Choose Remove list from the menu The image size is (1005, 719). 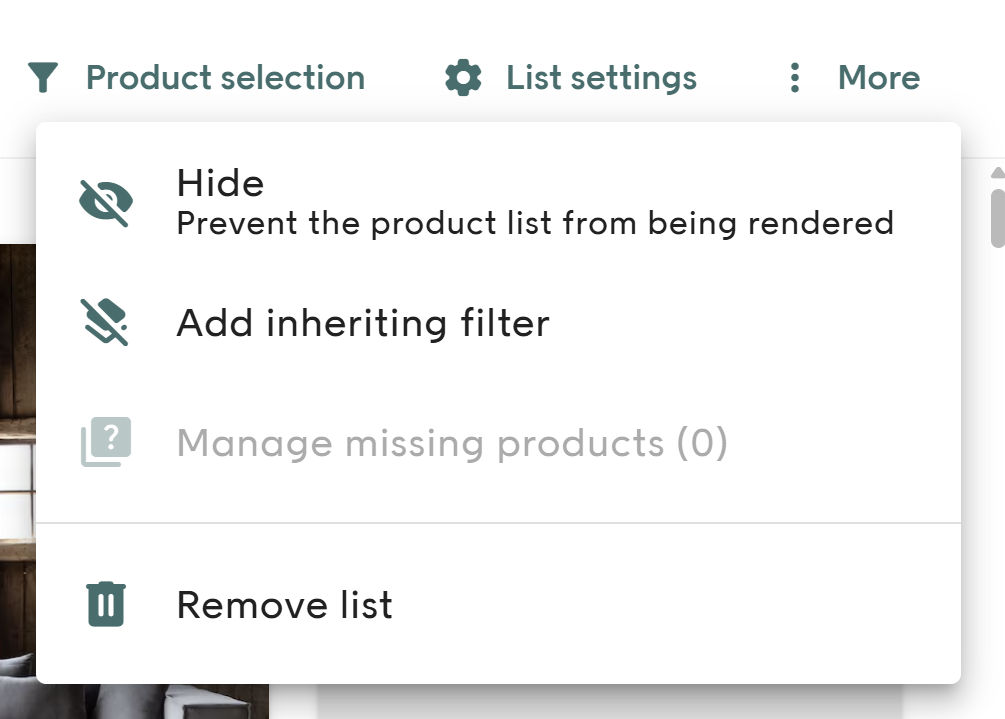click(x=284, y=605)
